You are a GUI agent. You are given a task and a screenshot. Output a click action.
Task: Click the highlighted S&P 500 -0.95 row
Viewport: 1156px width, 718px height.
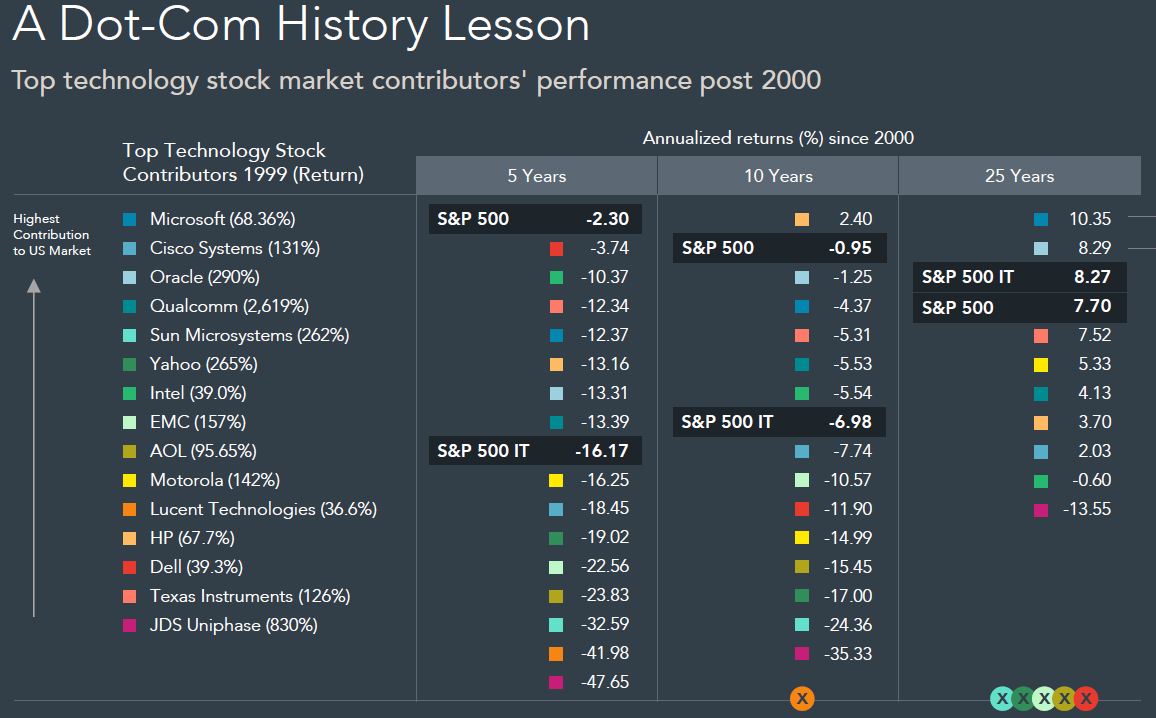(x=779, y=247)
